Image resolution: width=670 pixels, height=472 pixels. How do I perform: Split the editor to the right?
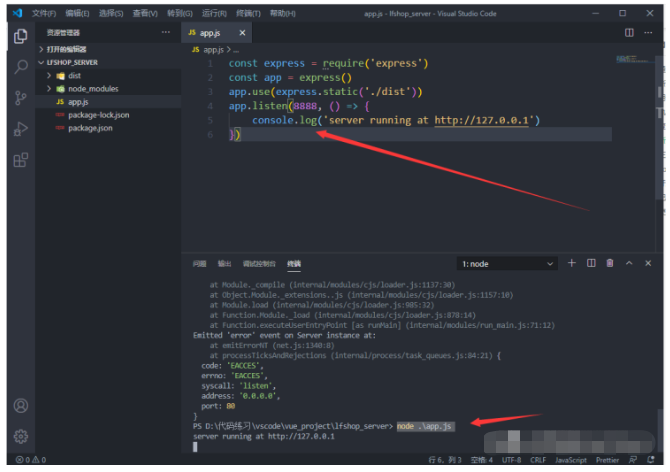629,33
